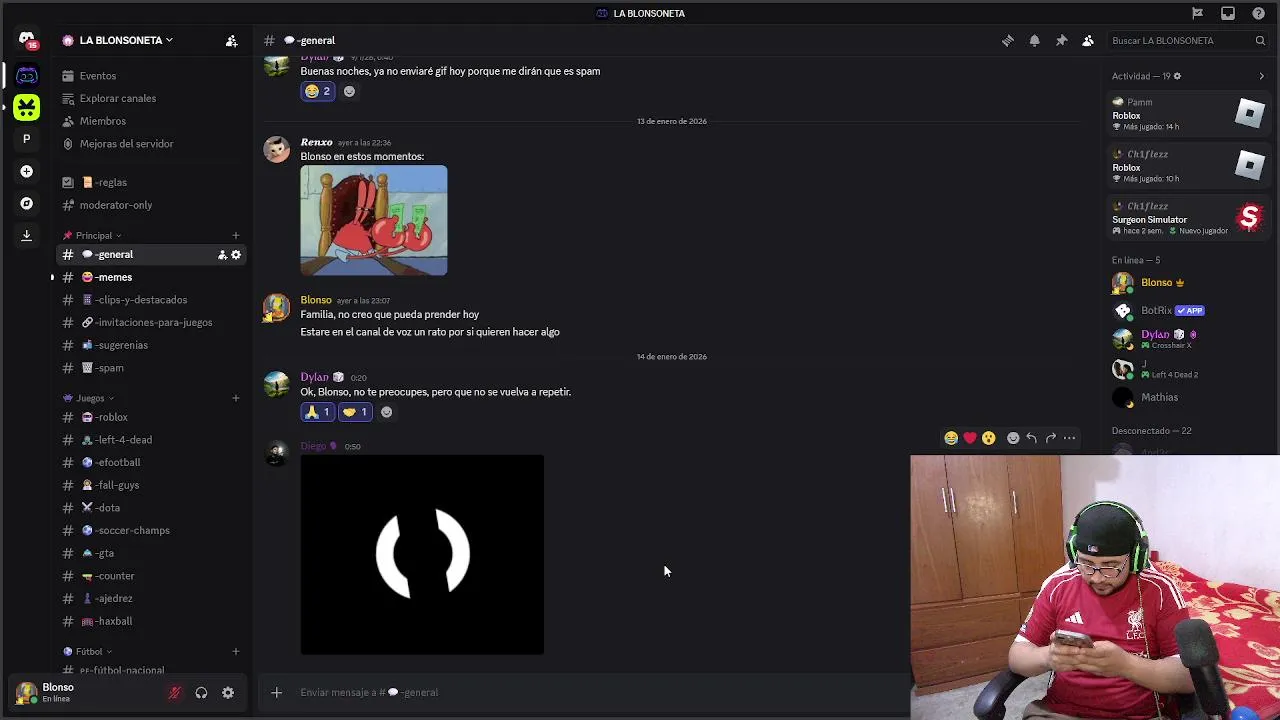Image resolution: width=1280 pixels, height=720 pixels.
Task: Click the magnifier icon in search box
Action: point(1260,41)
